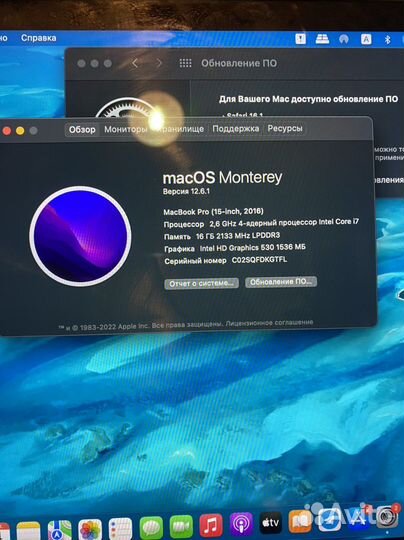Click the Отчет о системе button
Screen dimensions: 404x540
click(201, 283)
